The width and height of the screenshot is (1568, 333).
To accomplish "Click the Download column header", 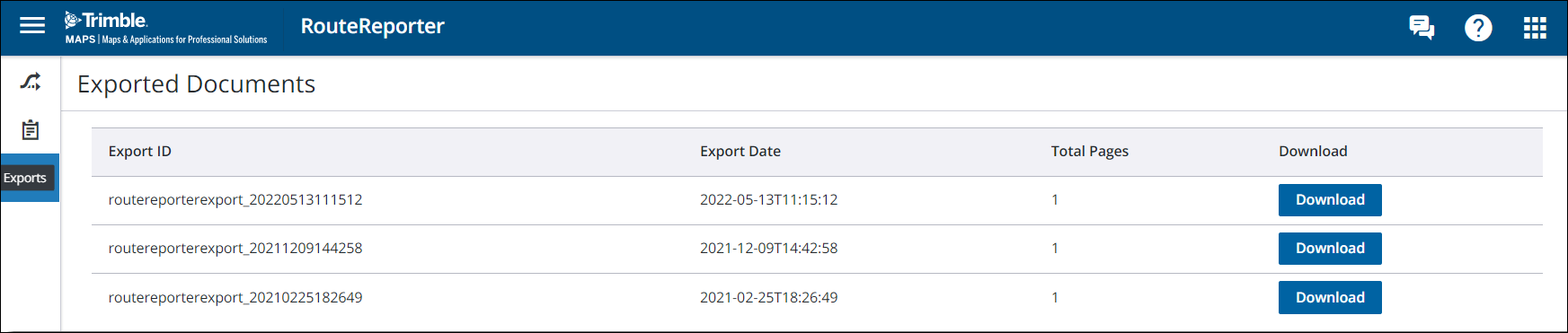I will point(1313,151).
